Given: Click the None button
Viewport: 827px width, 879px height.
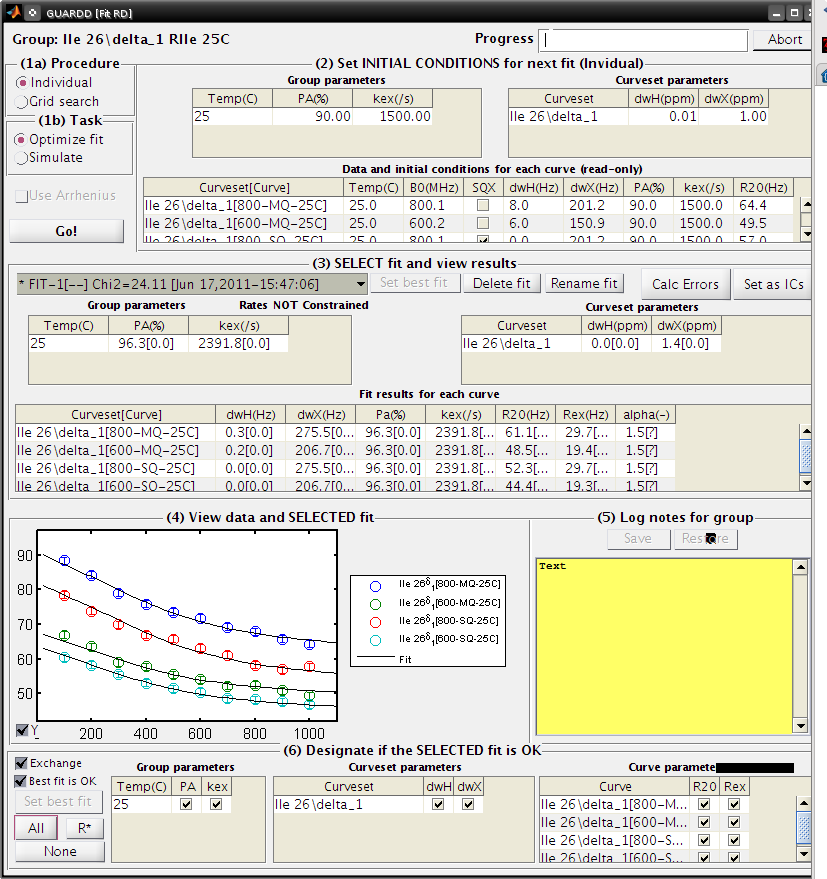Looking at the screenshot, I should (x=60, y=852).
